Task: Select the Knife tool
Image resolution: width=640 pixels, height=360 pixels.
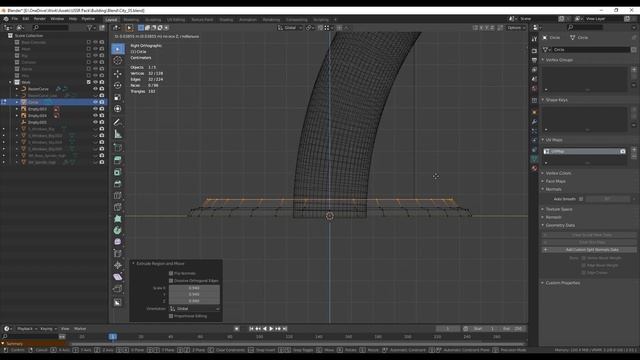Action: [118, 207]
